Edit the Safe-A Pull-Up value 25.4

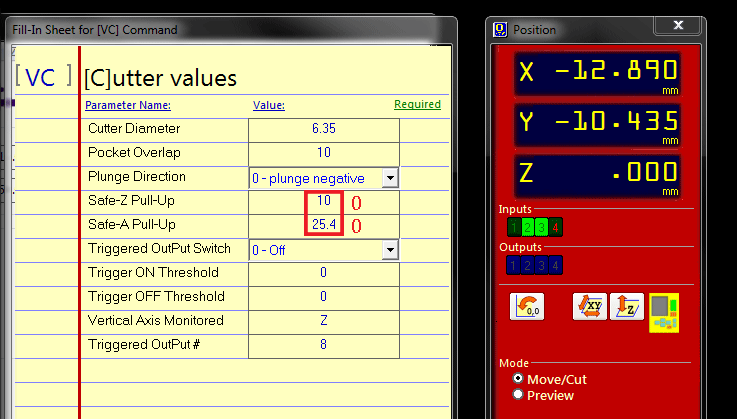tap(324, 225)
